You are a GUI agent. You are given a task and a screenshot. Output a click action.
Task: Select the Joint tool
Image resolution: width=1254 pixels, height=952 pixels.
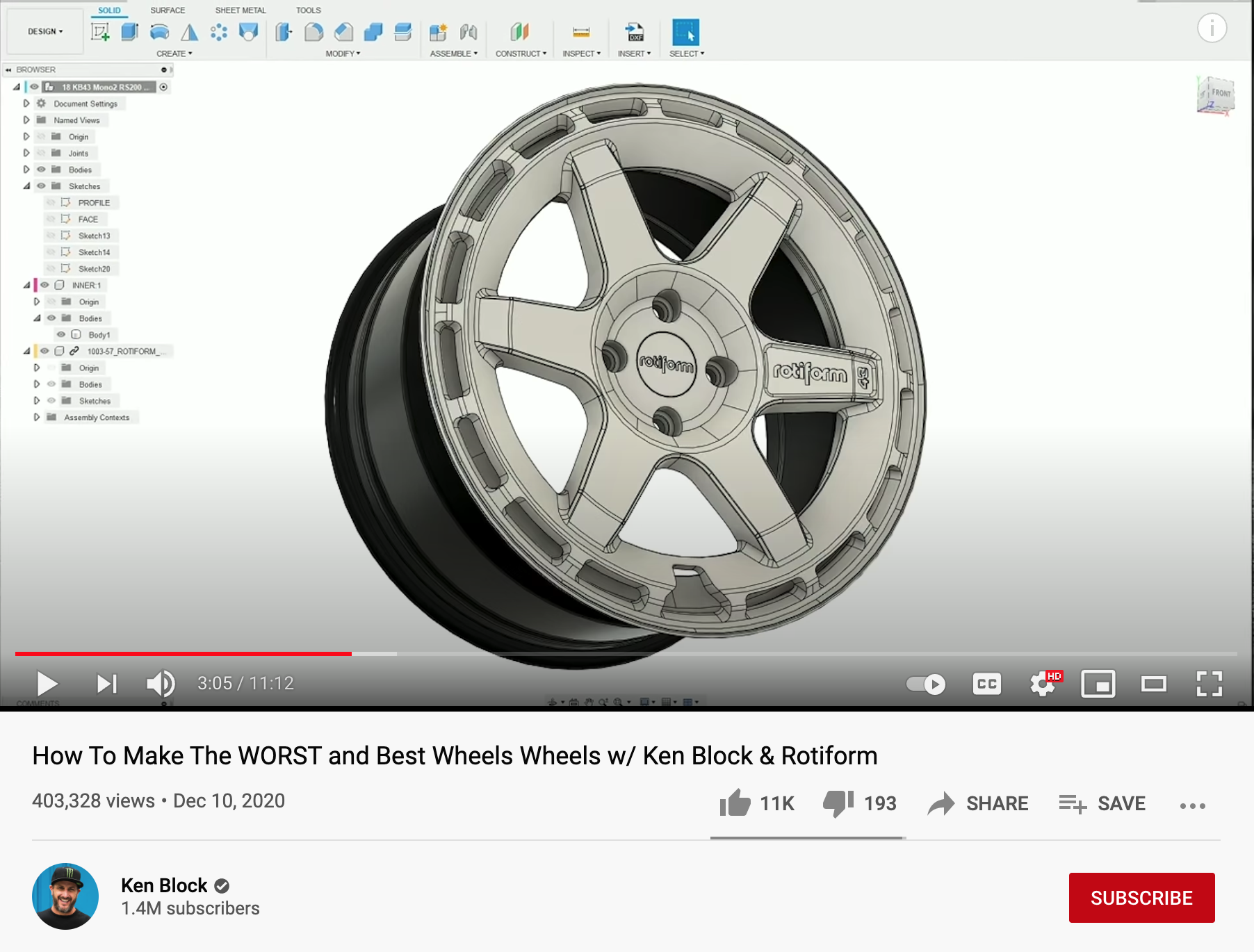(469, 32)
